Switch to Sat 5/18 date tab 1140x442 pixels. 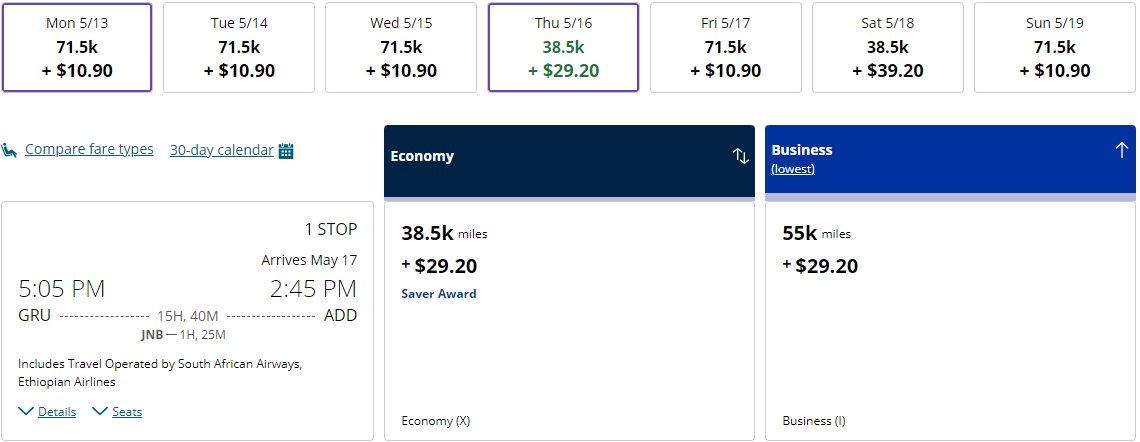tap(887, 47)
